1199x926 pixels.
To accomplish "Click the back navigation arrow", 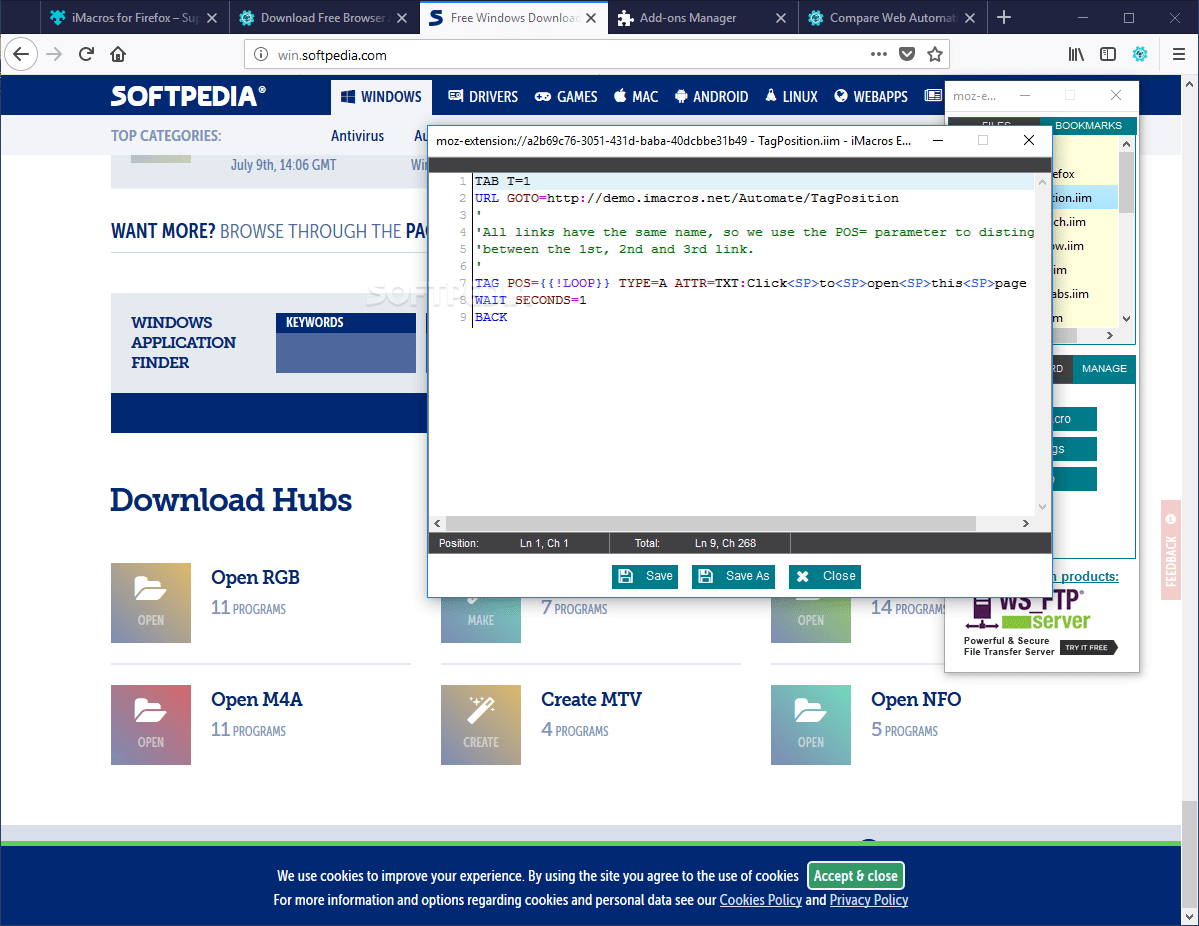I will (21, 54).
